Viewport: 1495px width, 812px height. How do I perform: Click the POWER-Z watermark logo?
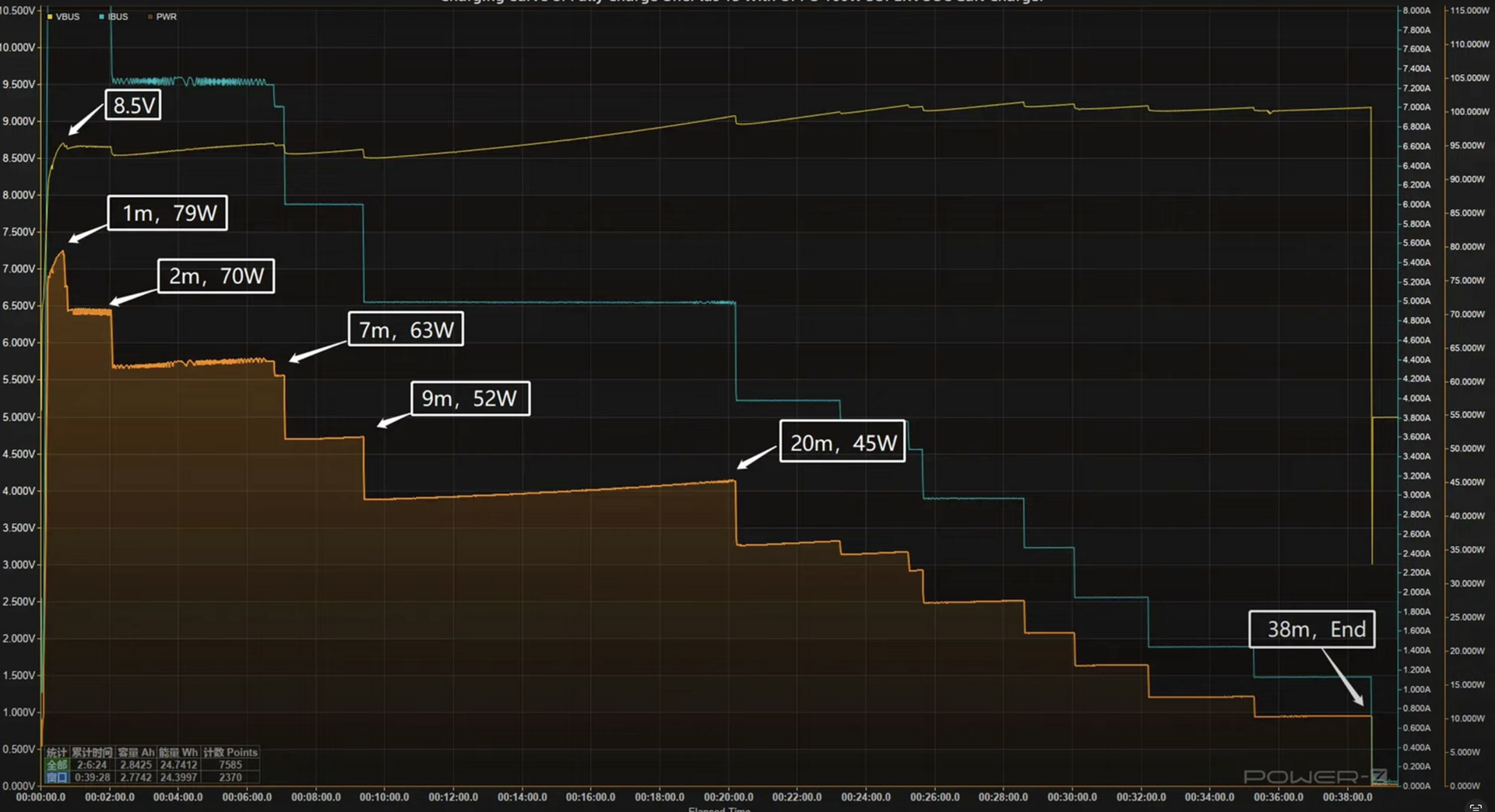coord(1314,776)
